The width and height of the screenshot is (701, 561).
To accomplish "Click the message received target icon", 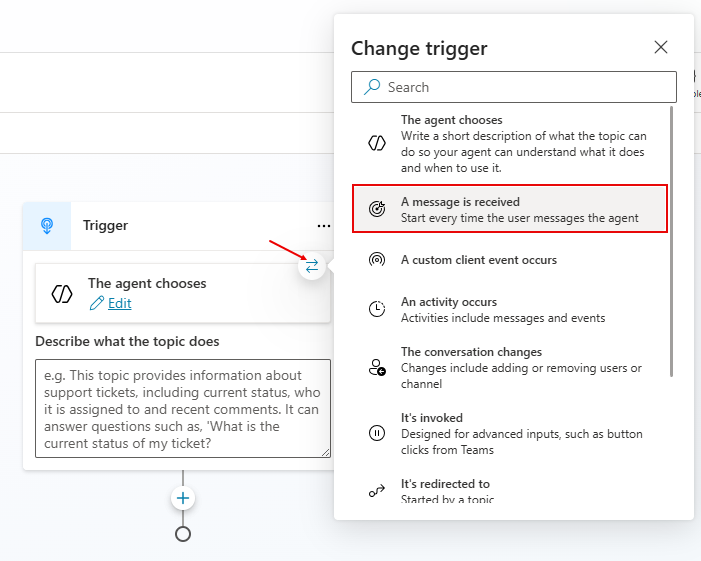I will 377,209.
